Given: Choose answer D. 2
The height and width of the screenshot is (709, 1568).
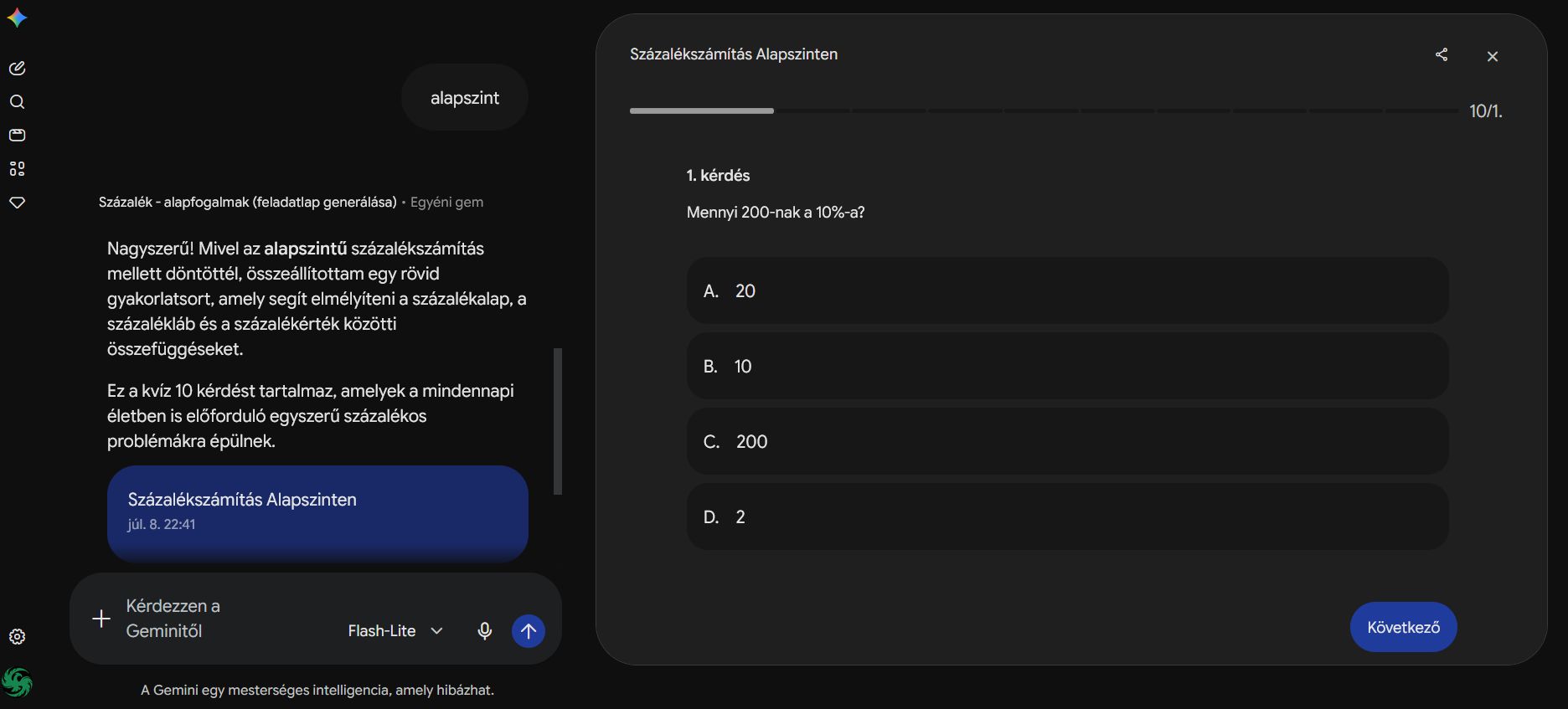Looking at the screenshot, I should click(1067, 516).
